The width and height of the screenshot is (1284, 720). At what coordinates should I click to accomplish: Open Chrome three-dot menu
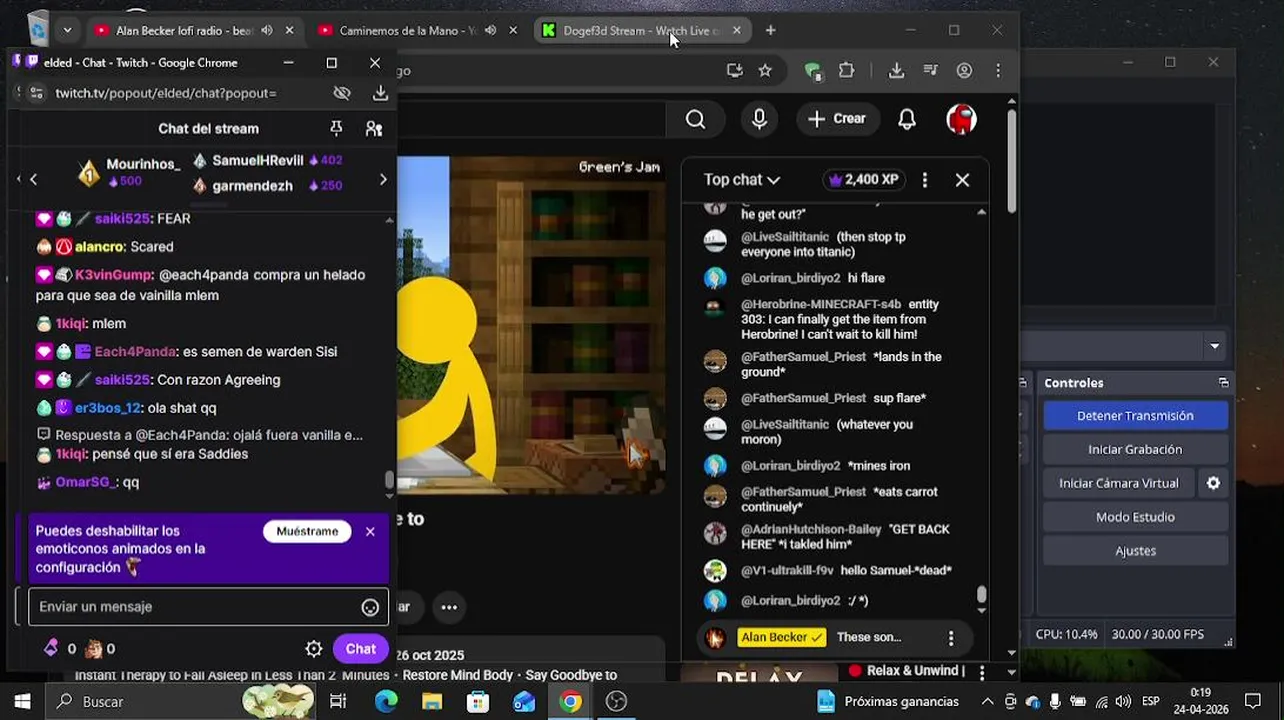[998, 70]
